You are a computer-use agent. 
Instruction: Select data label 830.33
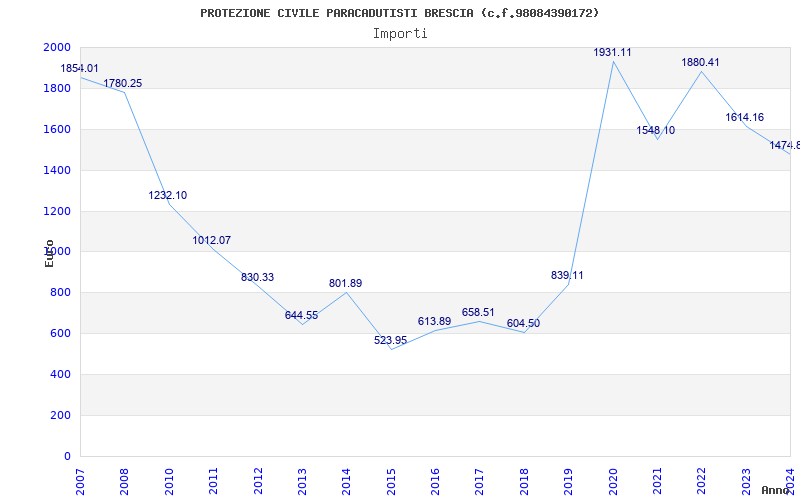point(257,277)
